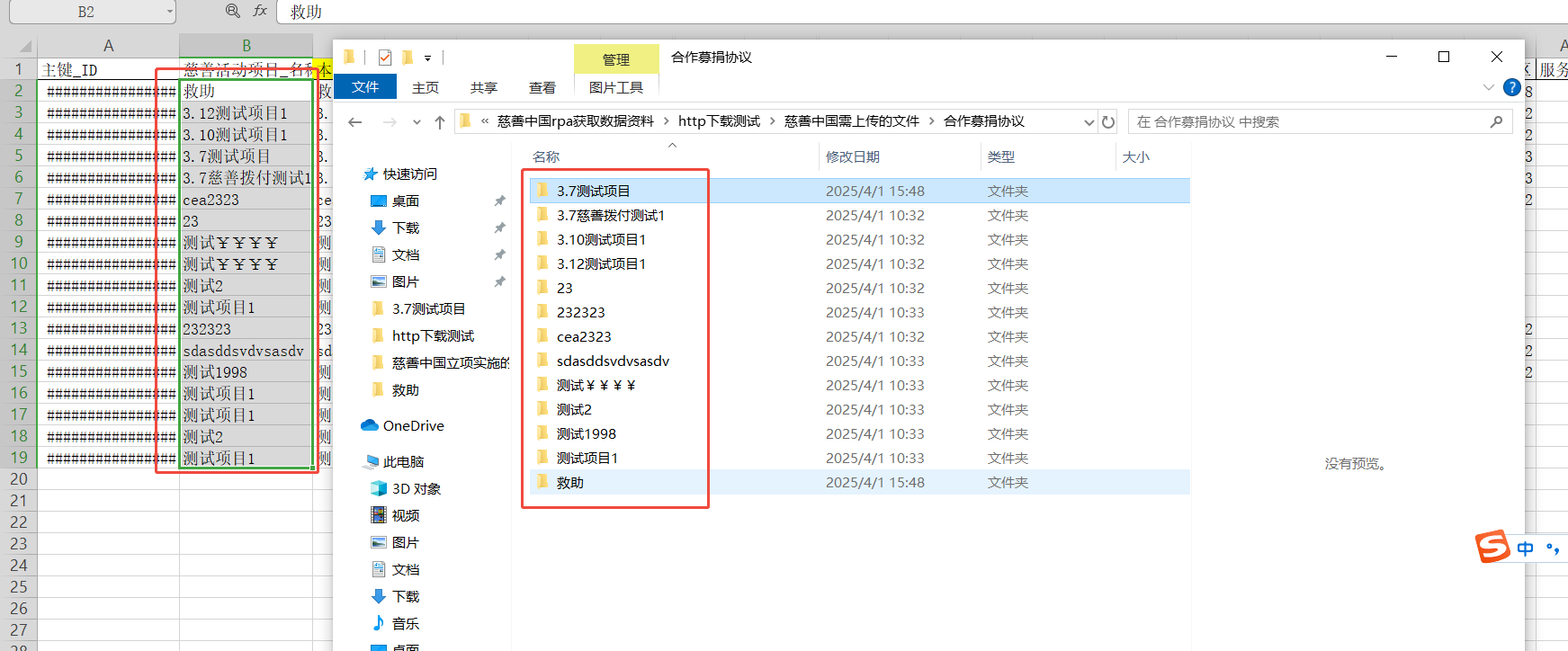Expand the chevron after http下载测试 in the address bar
This screenshot has height=651, width=1568.
(773, 121)
